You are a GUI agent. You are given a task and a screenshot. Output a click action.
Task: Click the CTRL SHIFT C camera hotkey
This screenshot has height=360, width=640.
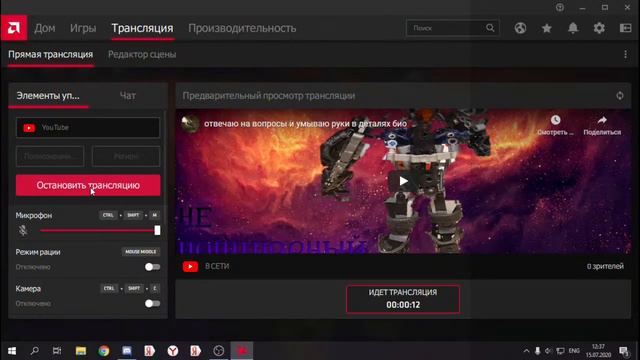click(130, 289)
